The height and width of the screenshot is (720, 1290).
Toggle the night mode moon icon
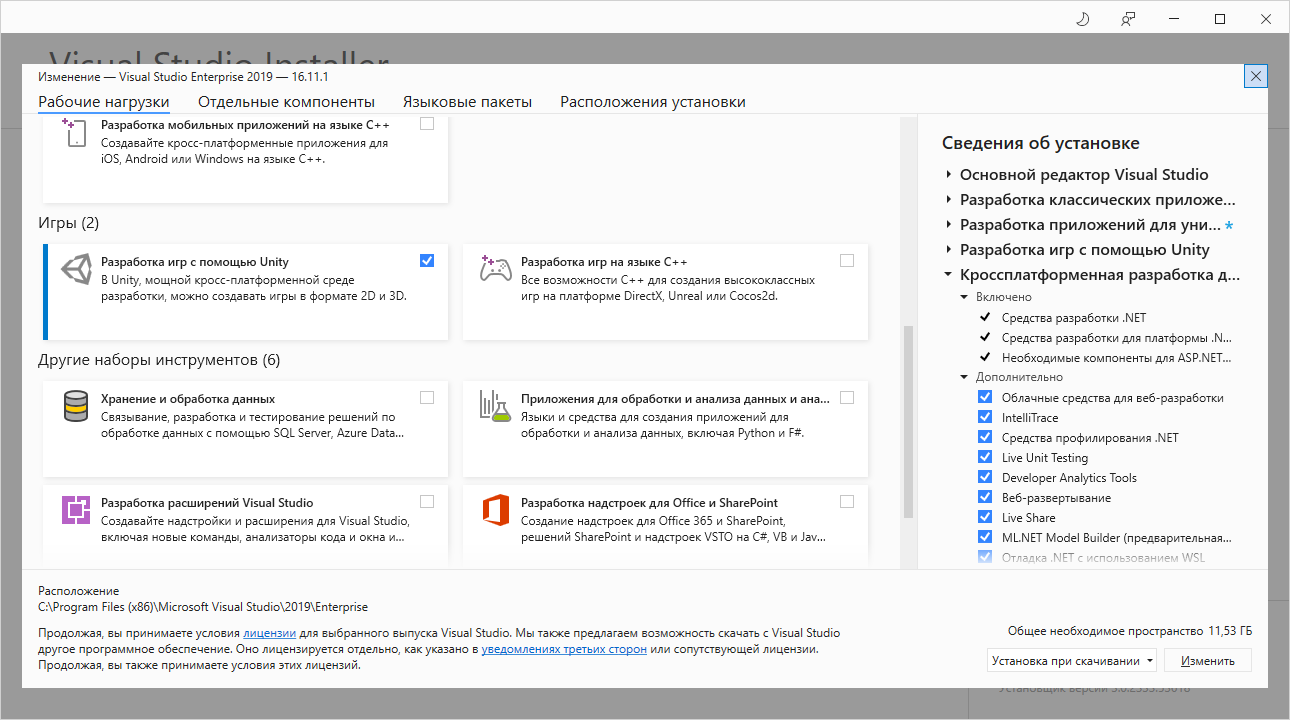(x=1082, y=19)
